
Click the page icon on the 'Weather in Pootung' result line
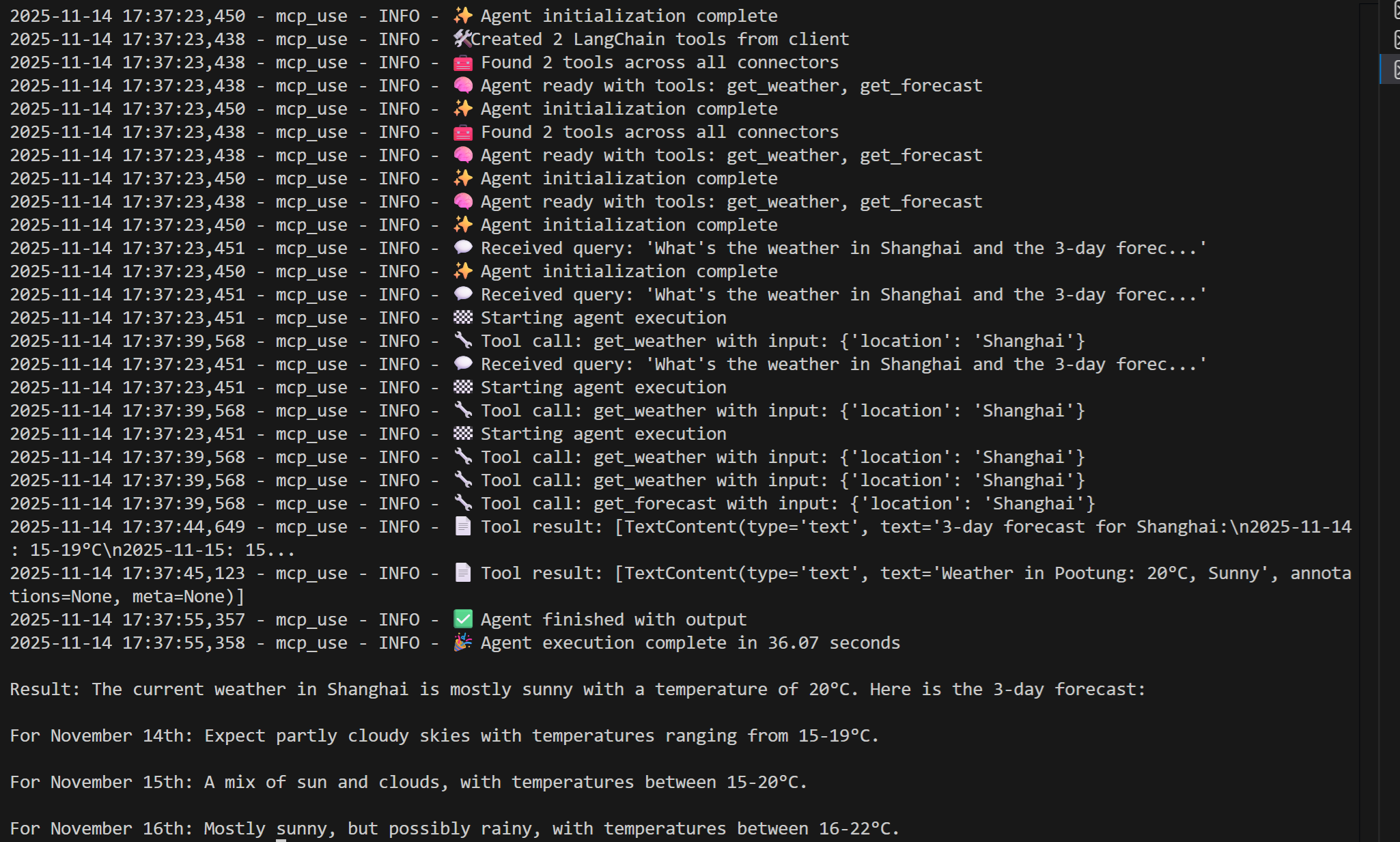click(463, 573)
